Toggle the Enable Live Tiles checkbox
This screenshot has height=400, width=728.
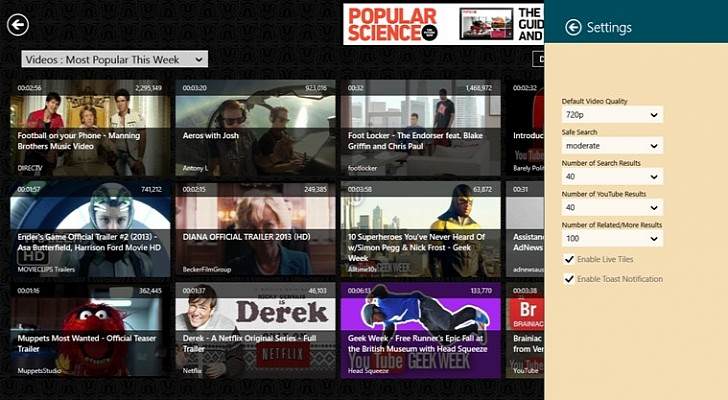pos(569,260)
